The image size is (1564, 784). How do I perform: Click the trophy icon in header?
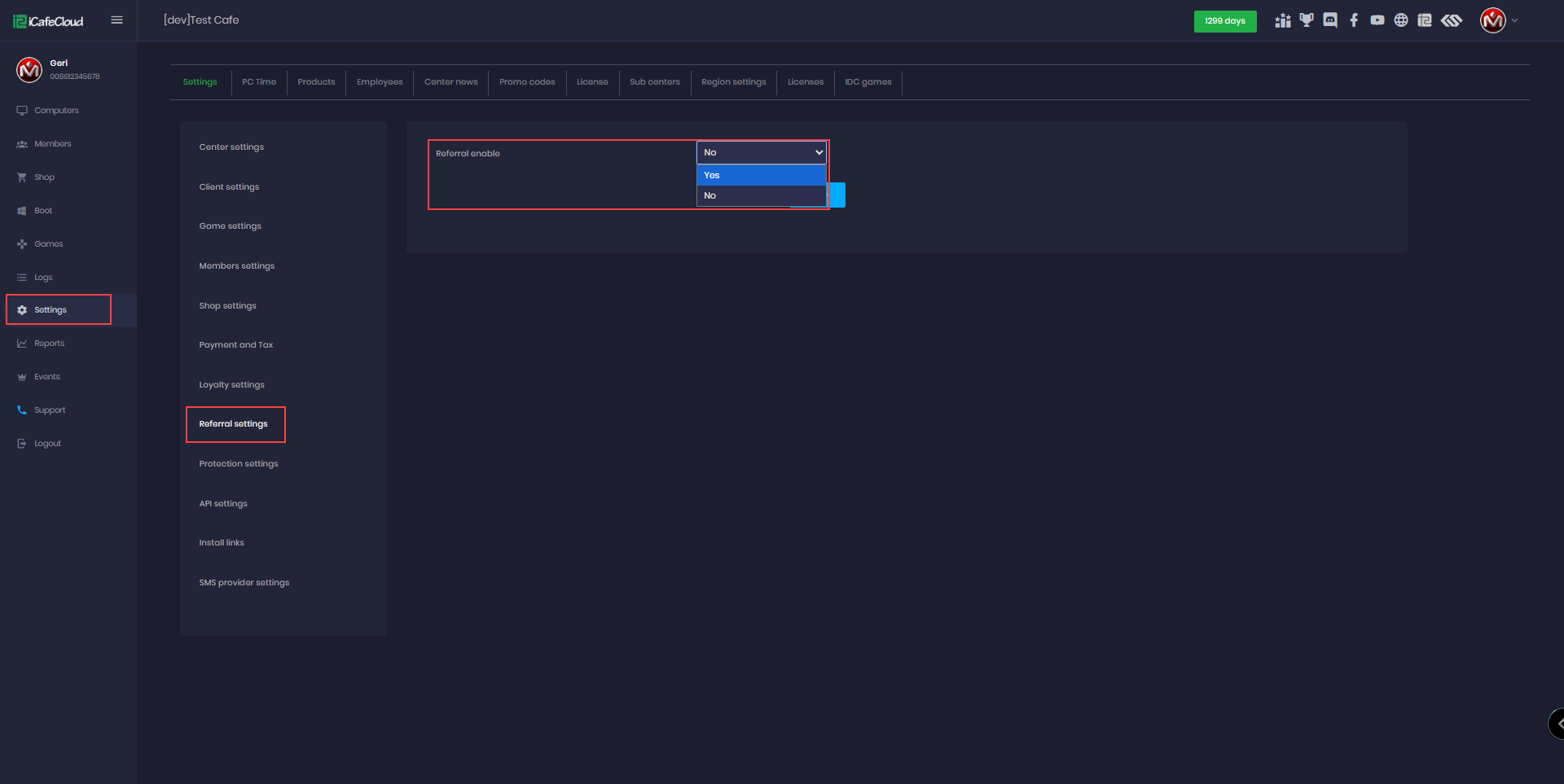(1307, 20)
